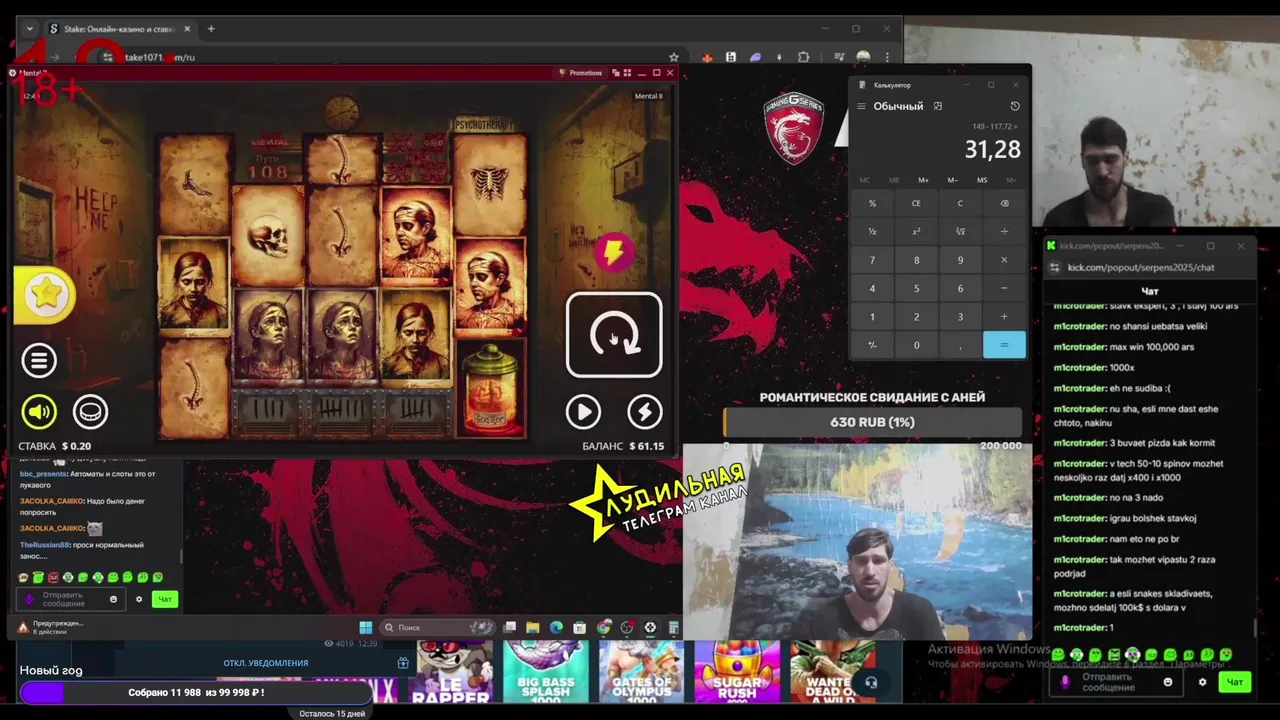Spin the slot reels with the big spin button
1280x720 pixels.
614,335
